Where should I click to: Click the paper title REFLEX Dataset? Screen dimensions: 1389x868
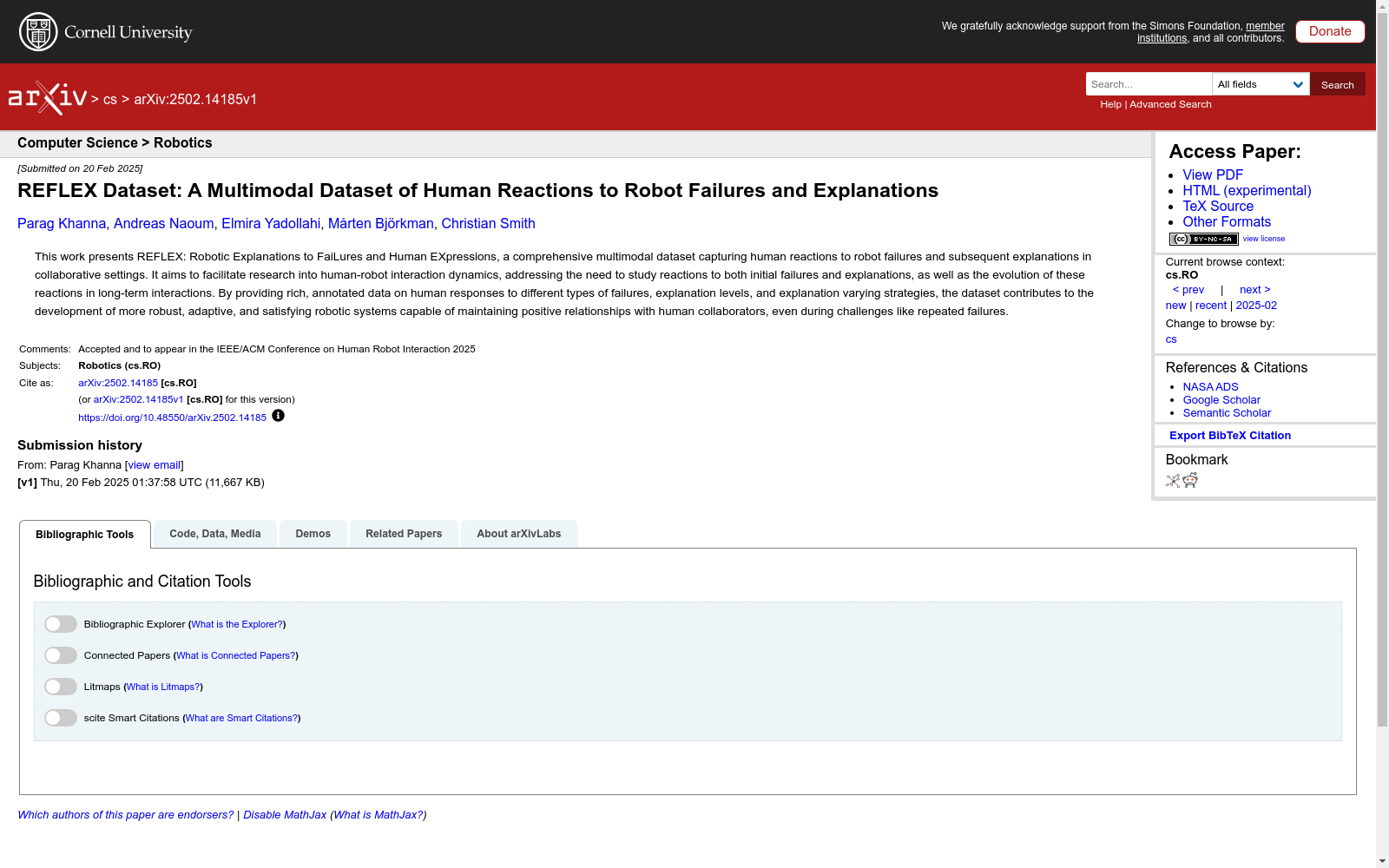click(x=477, y=191)
